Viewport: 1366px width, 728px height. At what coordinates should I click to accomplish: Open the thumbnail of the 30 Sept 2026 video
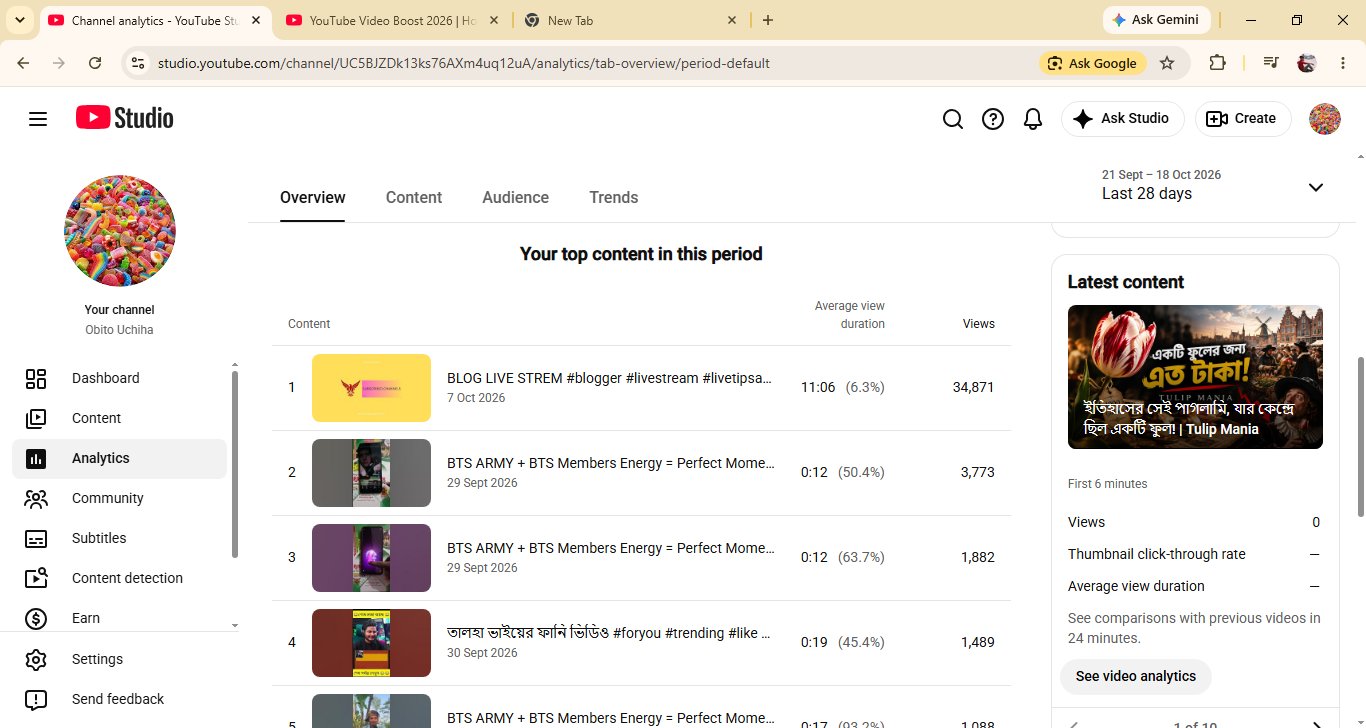[371, 643]
